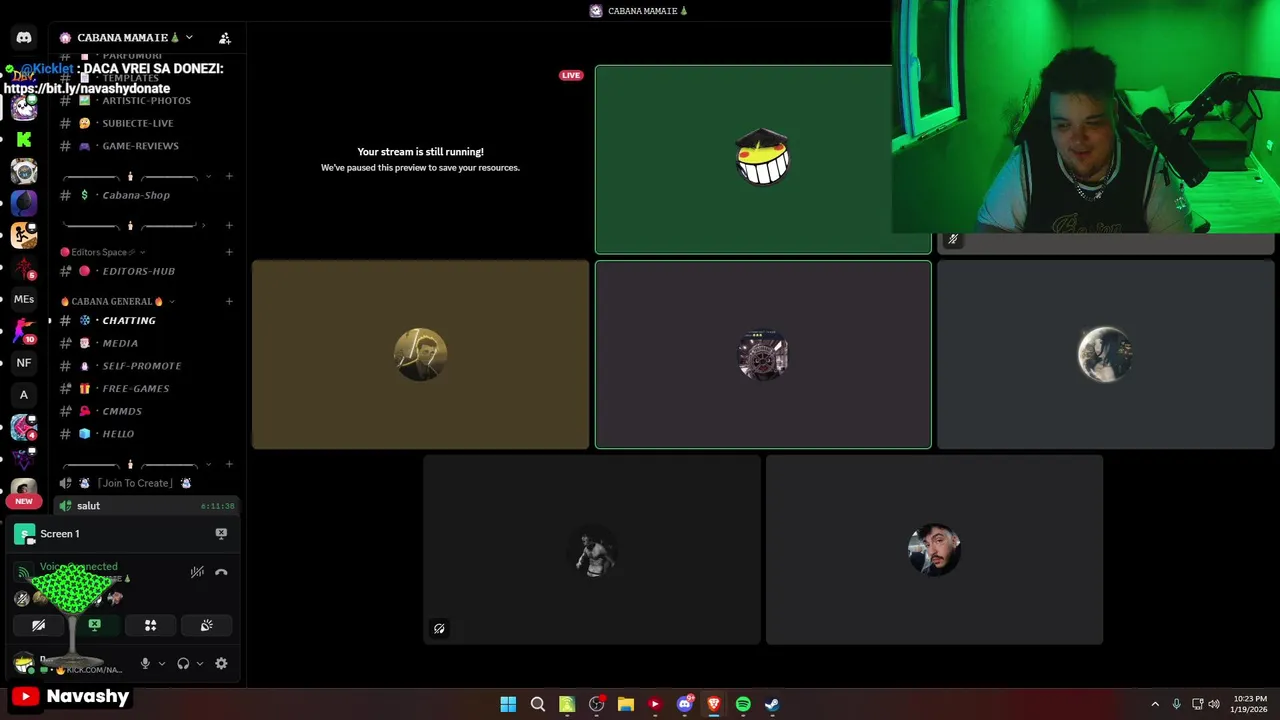Open the artistic-photos channel

146,101
